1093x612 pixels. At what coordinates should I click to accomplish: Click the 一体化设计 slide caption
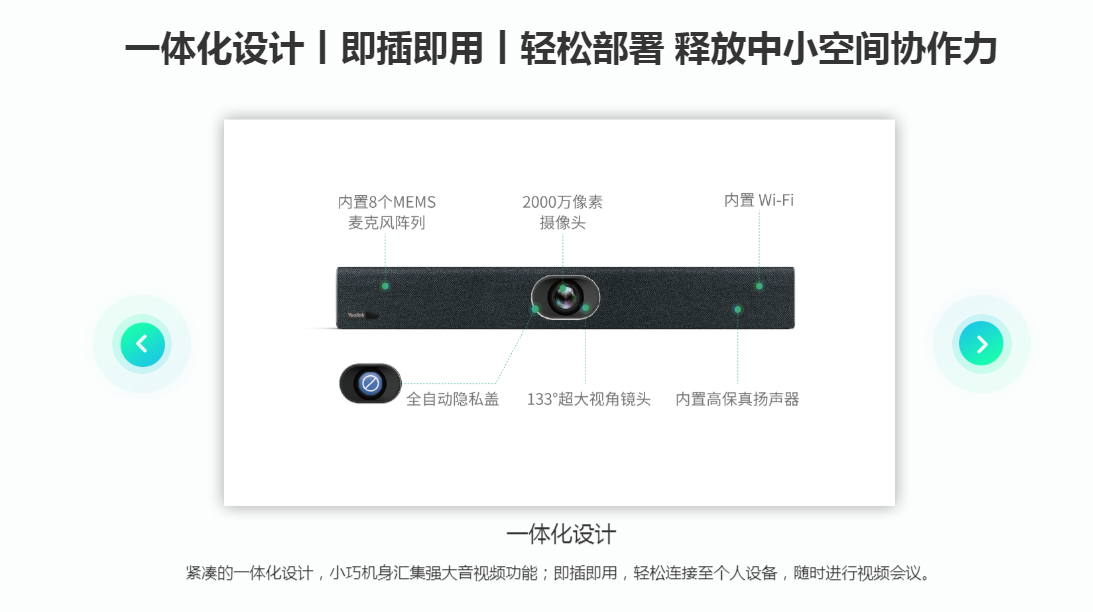(561, 535)
